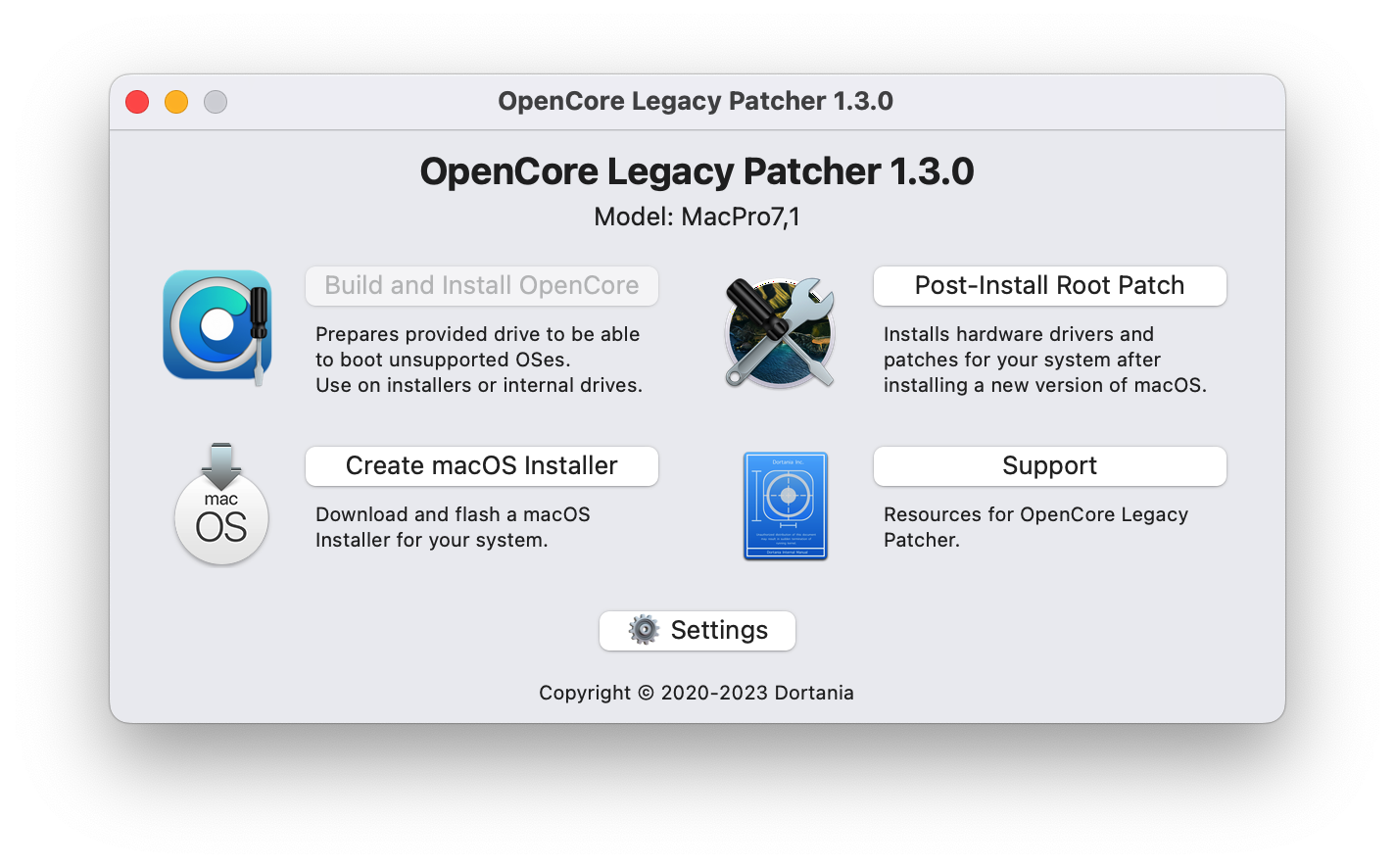1395x868 pixels.
Task: Click the crossed wrench and screwdriver icon
Action: pyautogui.click(x=780, y=333)
